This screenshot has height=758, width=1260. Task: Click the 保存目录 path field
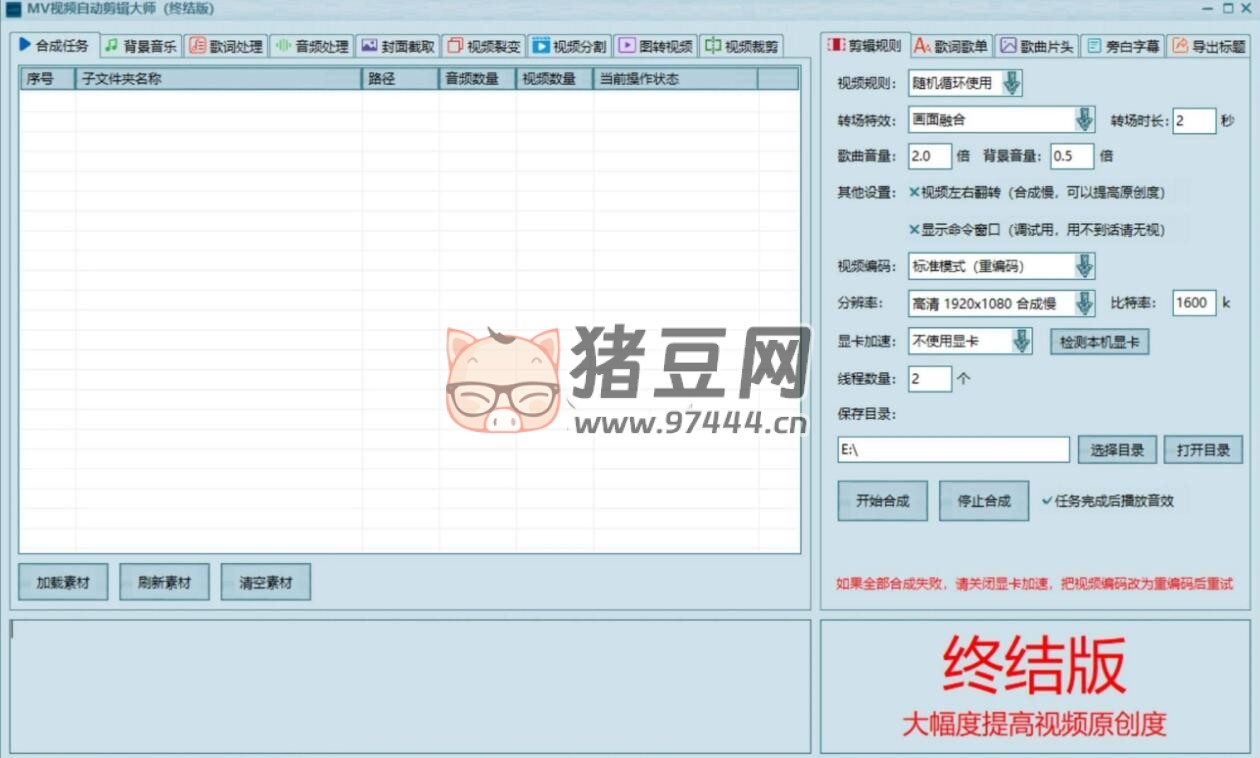click(x=953, y=450)
